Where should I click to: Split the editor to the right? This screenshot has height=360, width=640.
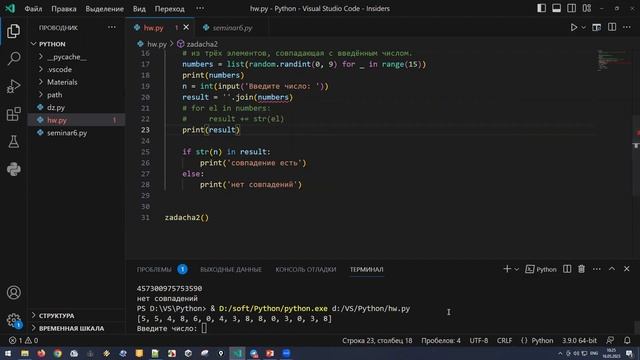(612, 27)
